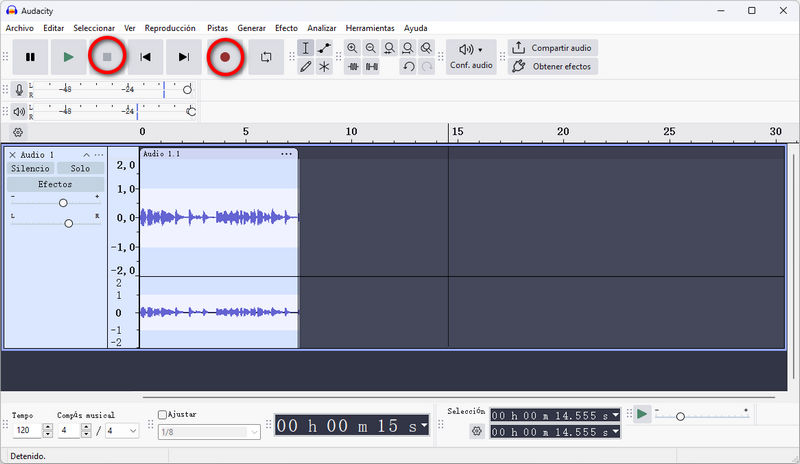Screen dimensions: 800x464
Task: Click Obtener efectos button
Action: (x=553, y=66)
